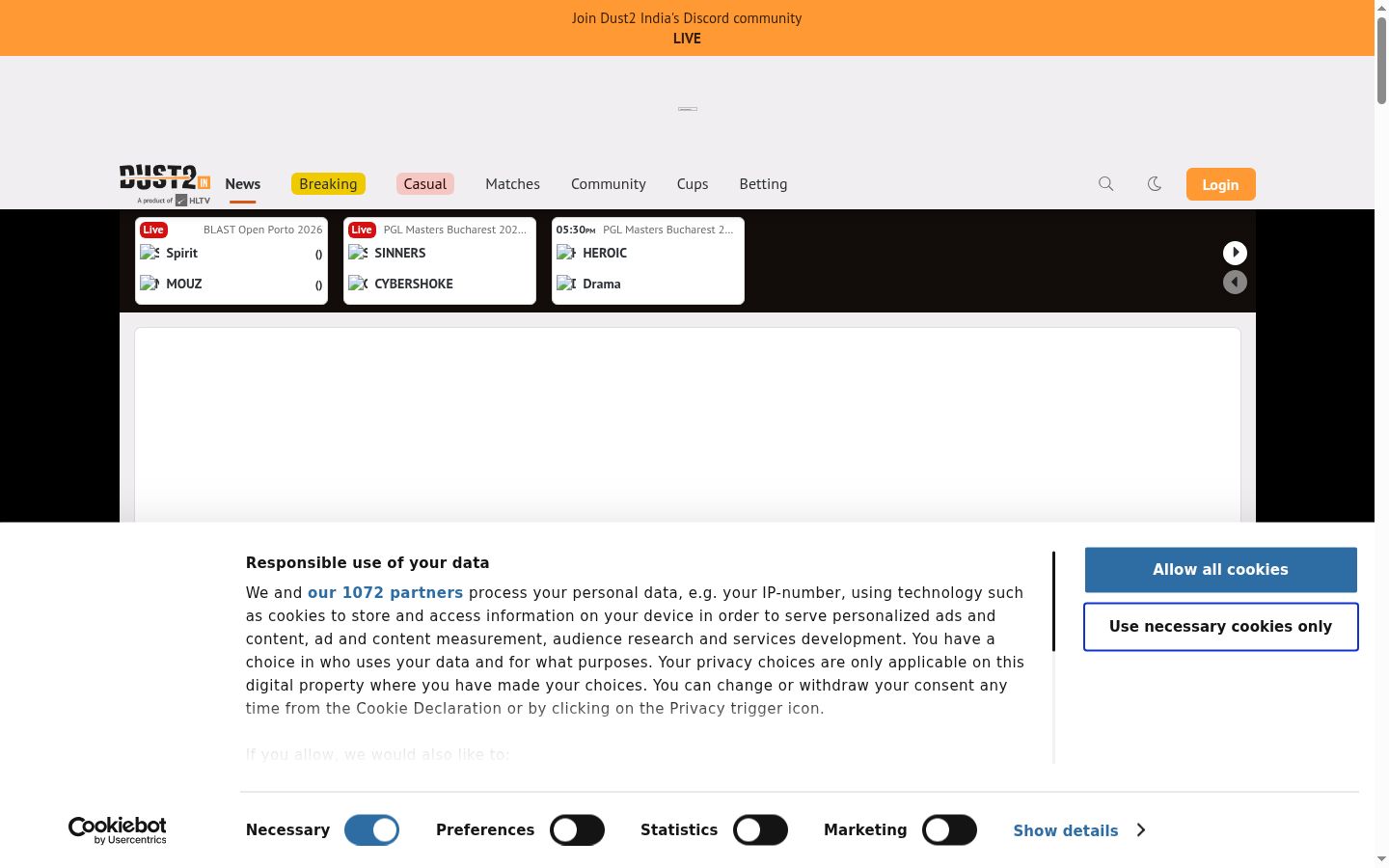Open the News tab
This screenshot has width=1389, height=868.
[243, 184]
